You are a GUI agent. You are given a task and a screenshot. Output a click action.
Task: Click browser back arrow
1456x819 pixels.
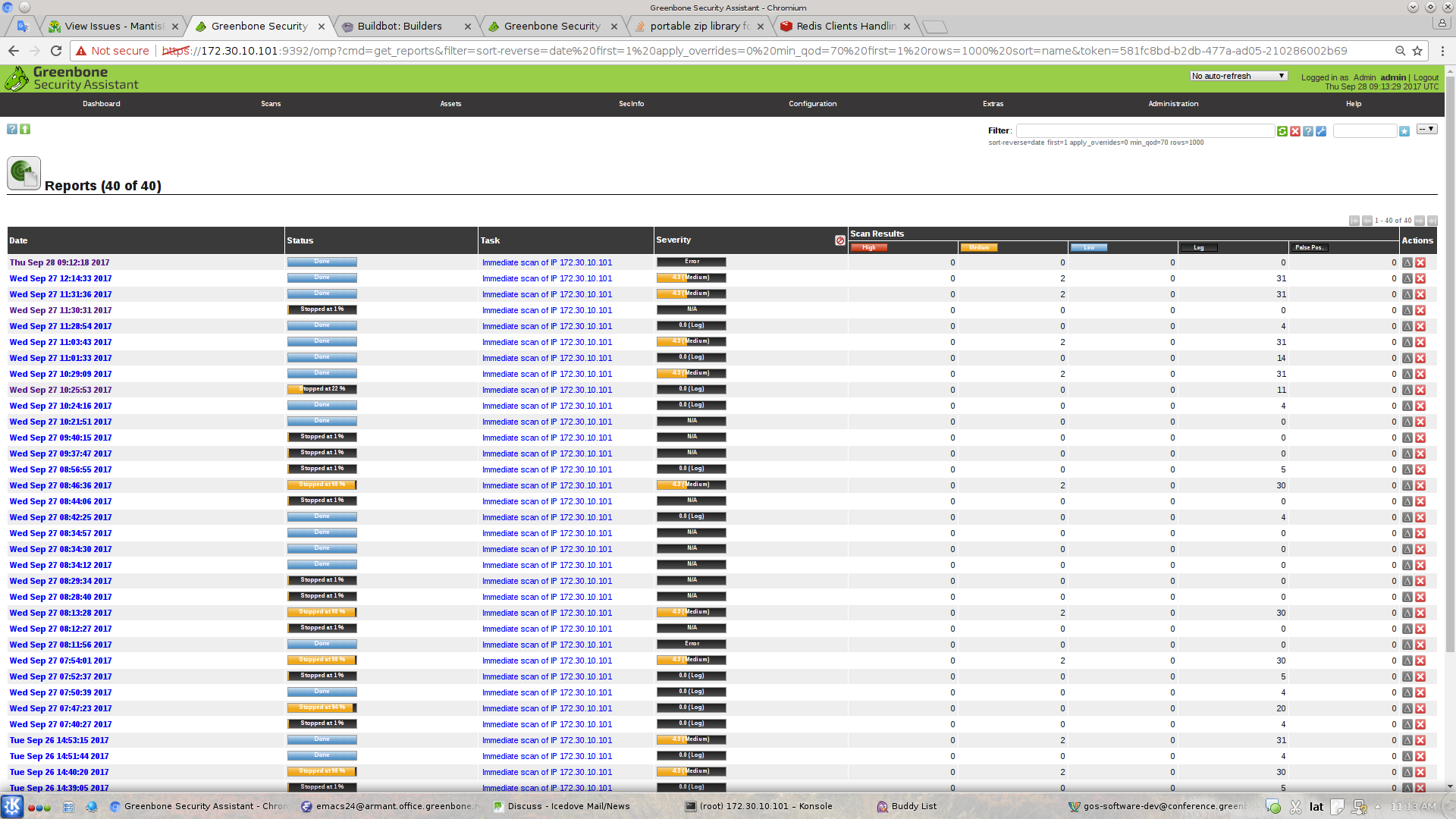pos(14,51)
